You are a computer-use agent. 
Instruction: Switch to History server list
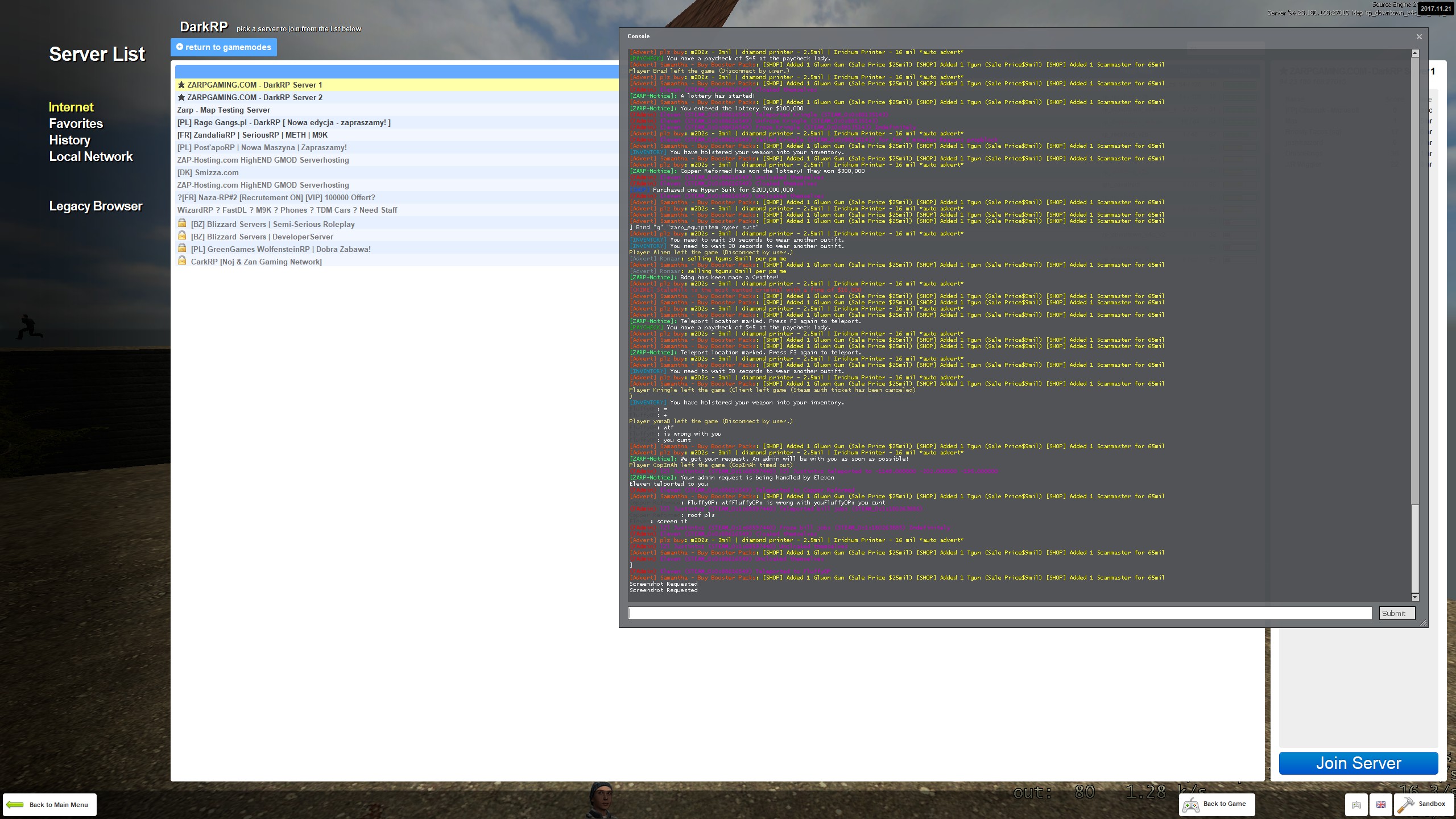point(69,140)
